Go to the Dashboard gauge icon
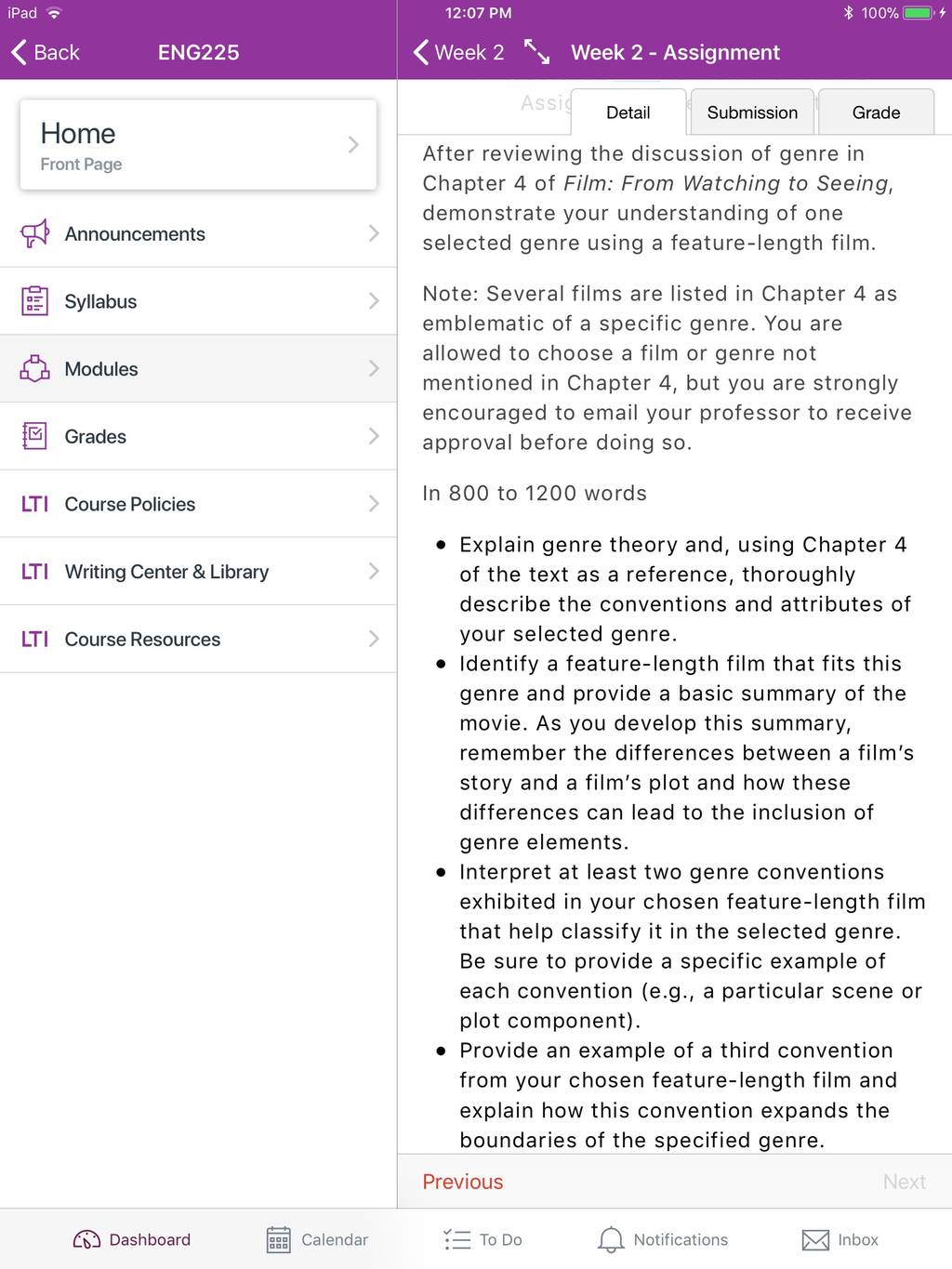 pos(86,1239)
